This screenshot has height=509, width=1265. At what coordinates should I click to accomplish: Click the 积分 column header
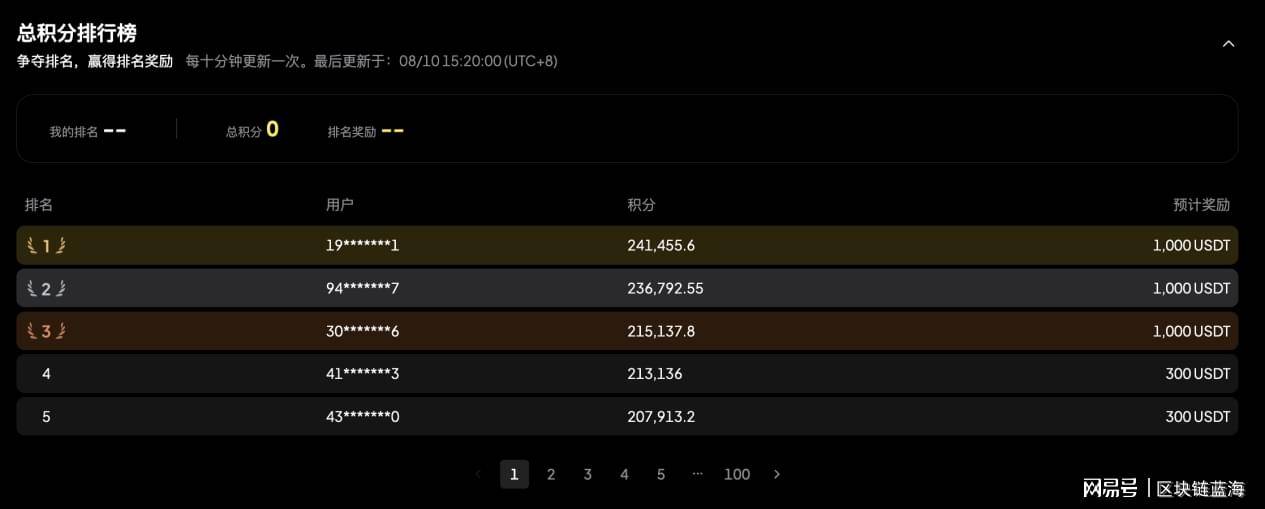641,205
